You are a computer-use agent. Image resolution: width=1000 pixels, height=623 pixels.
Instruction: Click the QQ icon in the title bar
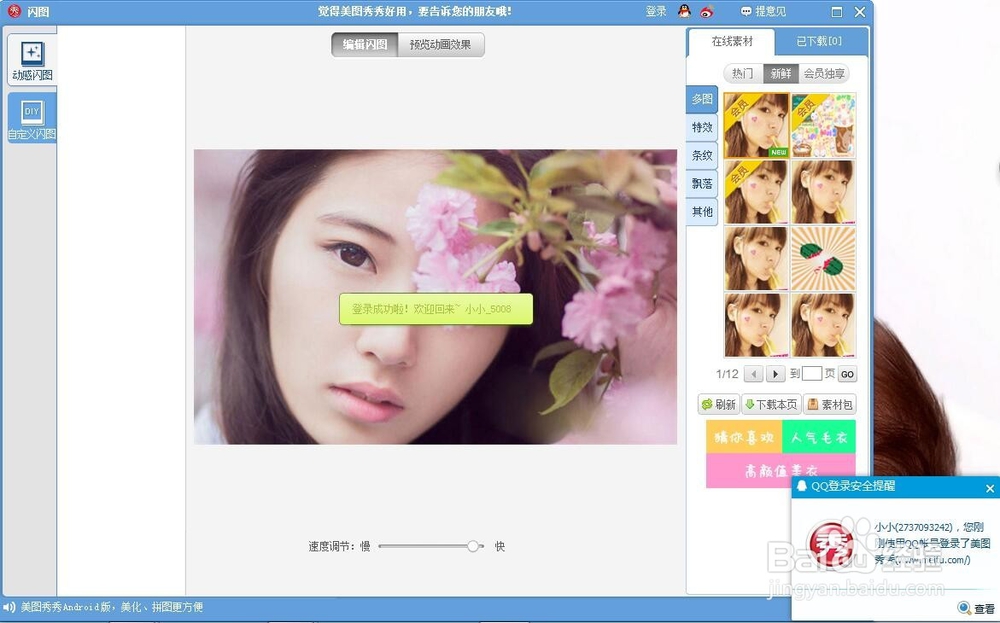tap(684, 11)
